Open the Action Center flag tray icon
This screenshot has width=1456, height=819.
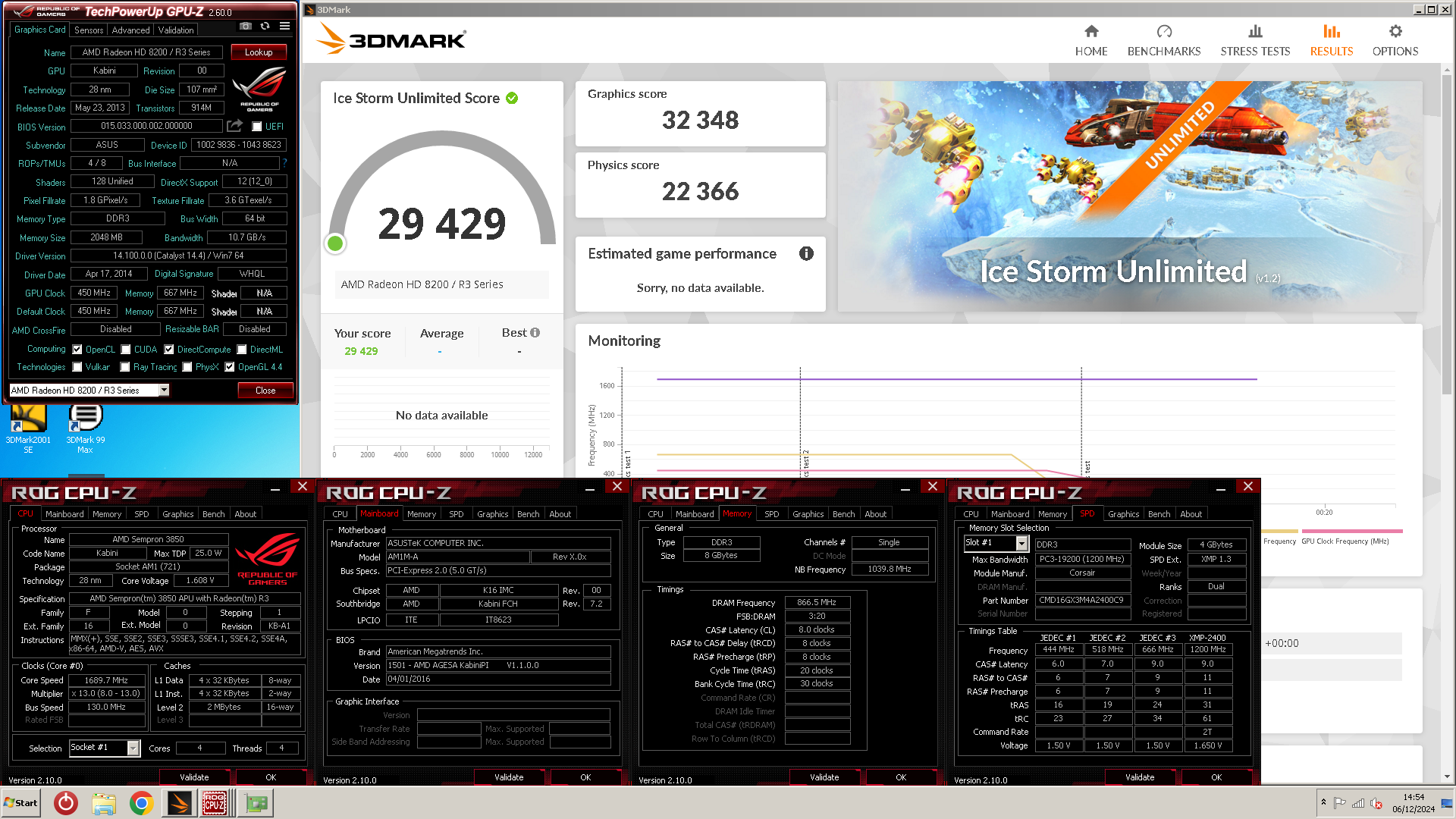(1340, 803)
